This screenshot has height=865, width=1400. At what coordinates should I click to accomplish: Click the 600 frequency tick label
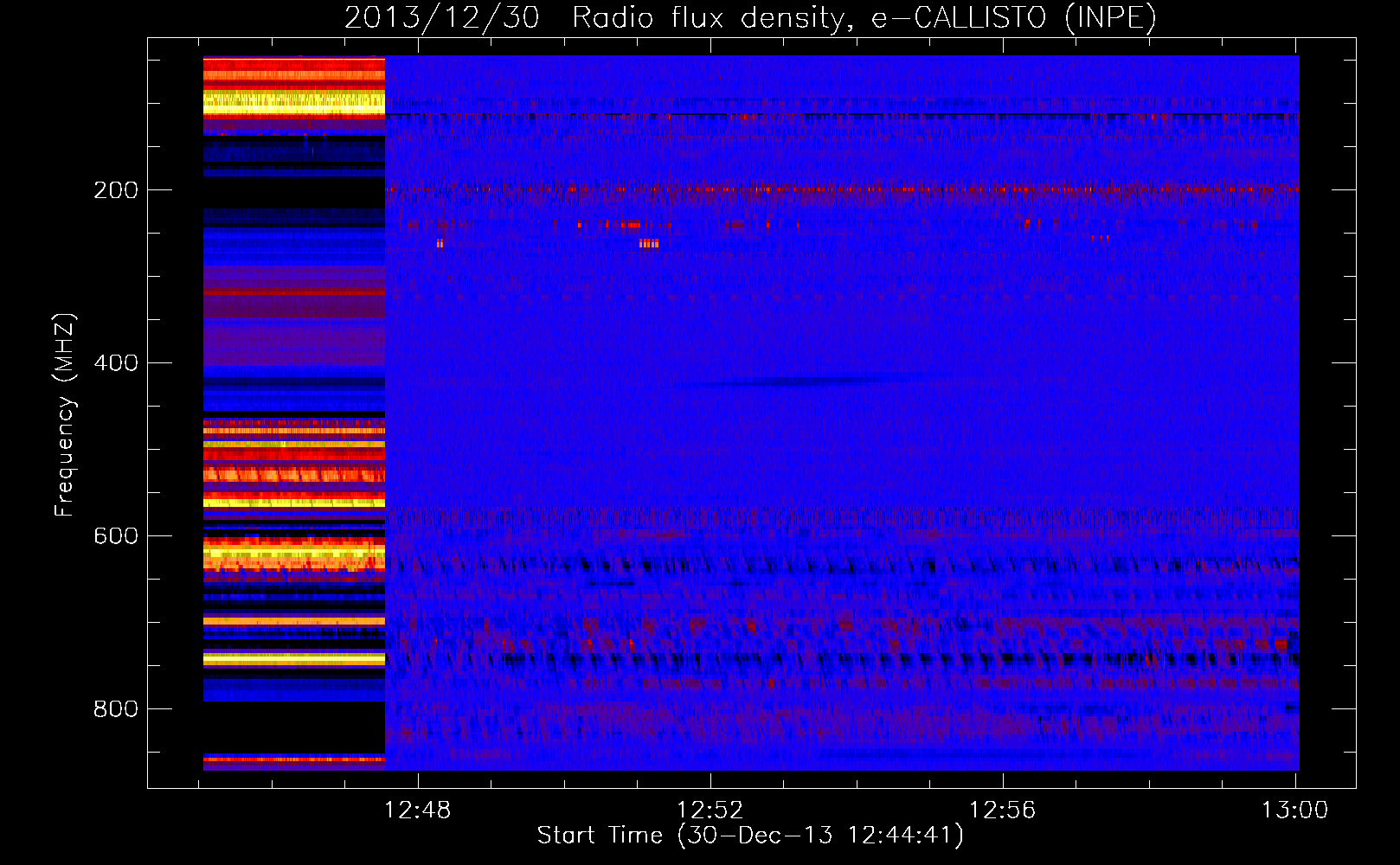point(116,536)
